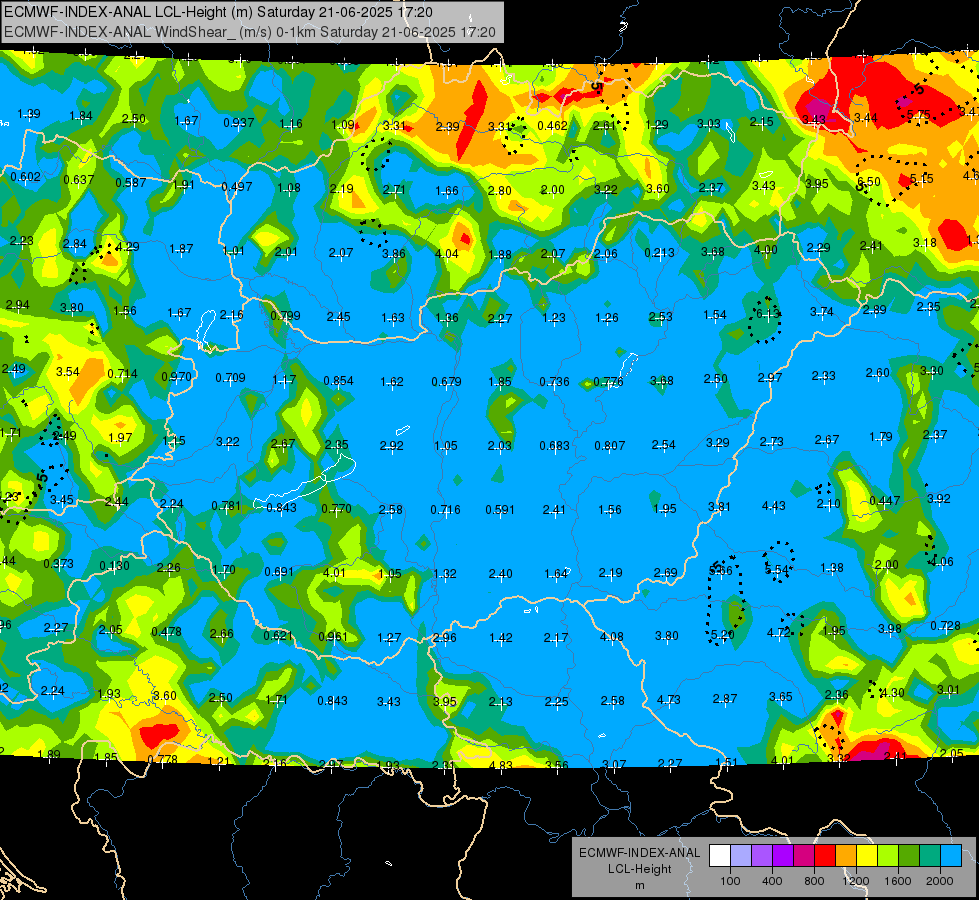Screen dimensions: 979x900
Task: Click the LCL-Height title line at top
Action: click(218, 12)
